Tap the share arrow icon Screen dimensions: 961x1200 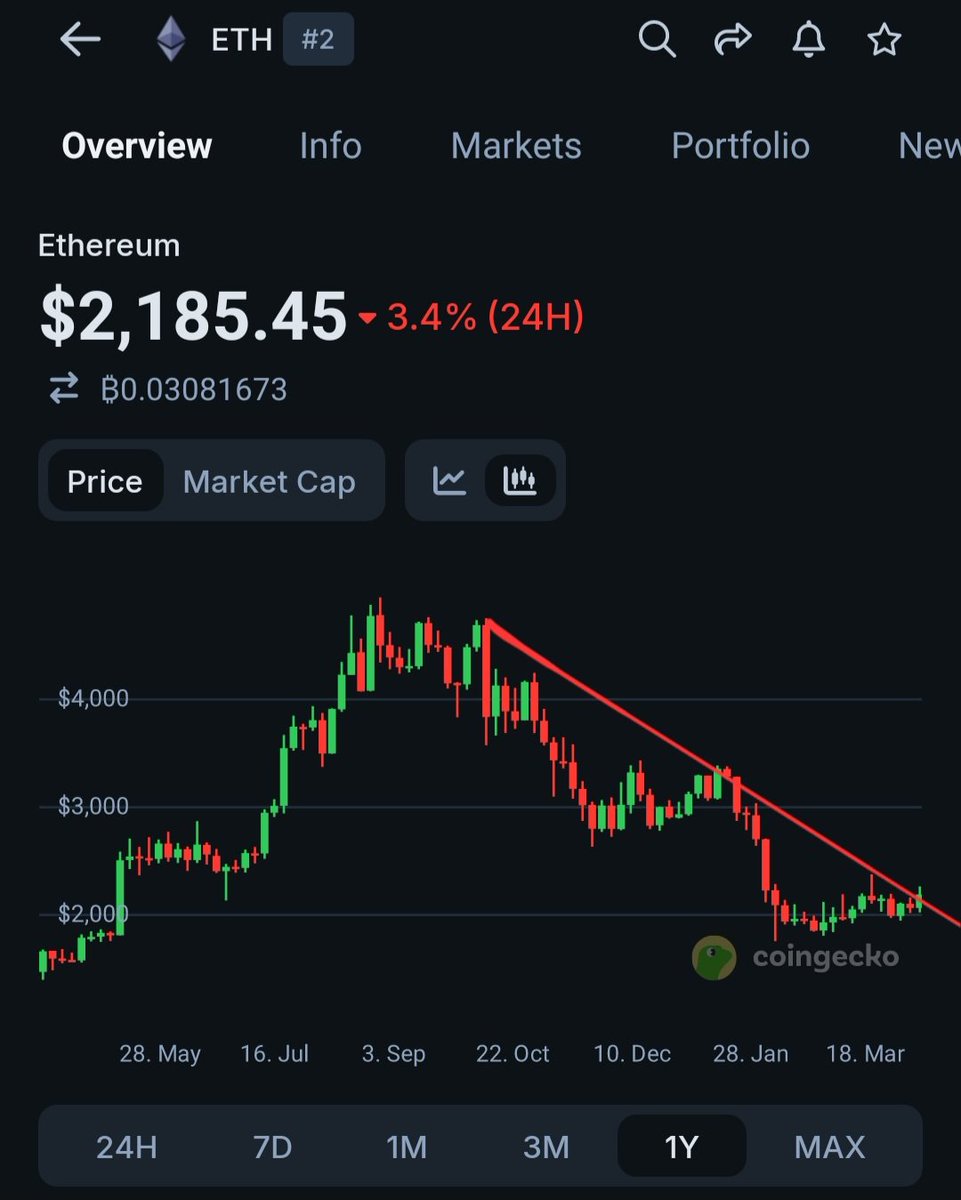732,40
